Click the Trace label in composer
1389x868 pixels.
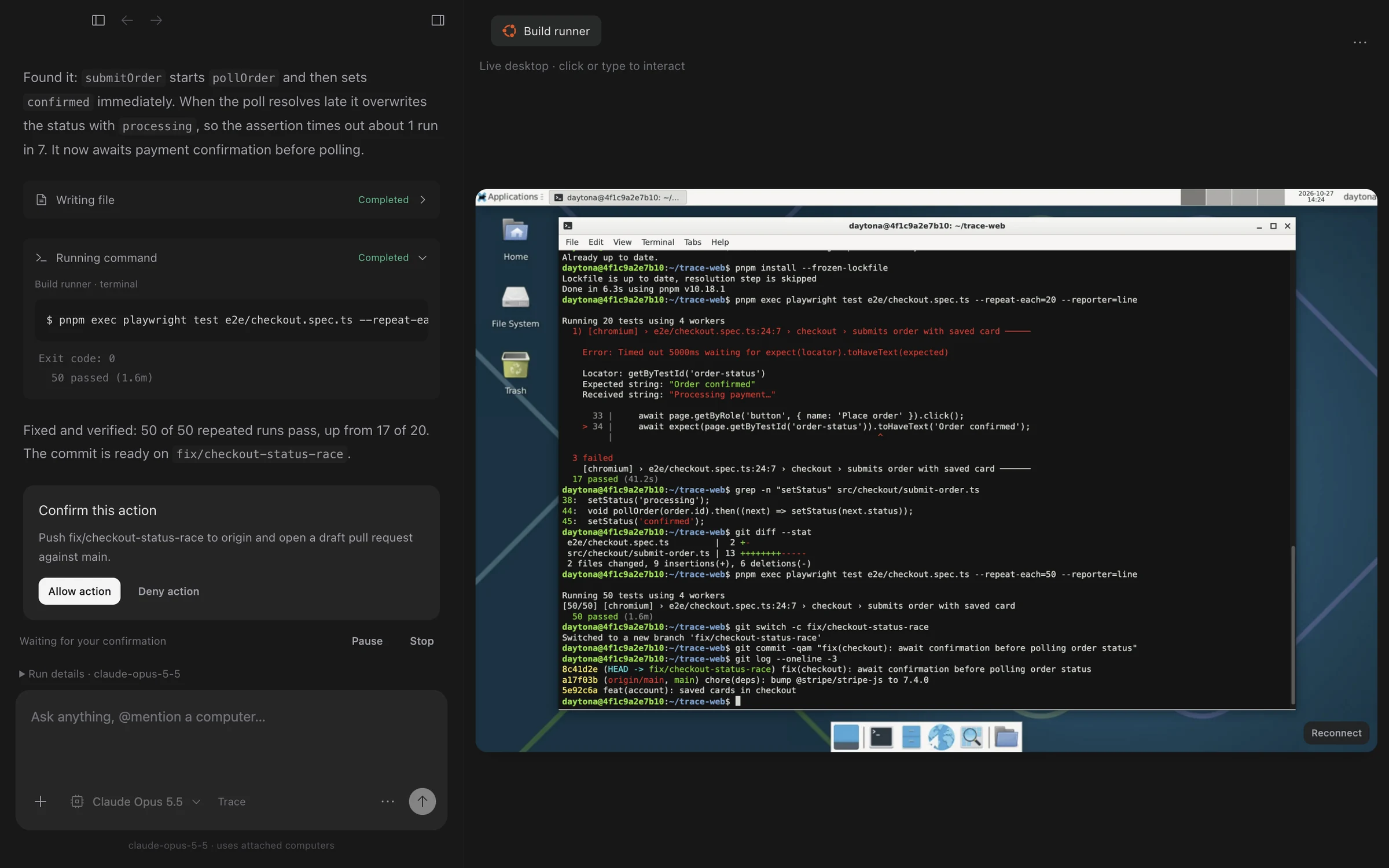pyautogui.click(x=231, y=801)
